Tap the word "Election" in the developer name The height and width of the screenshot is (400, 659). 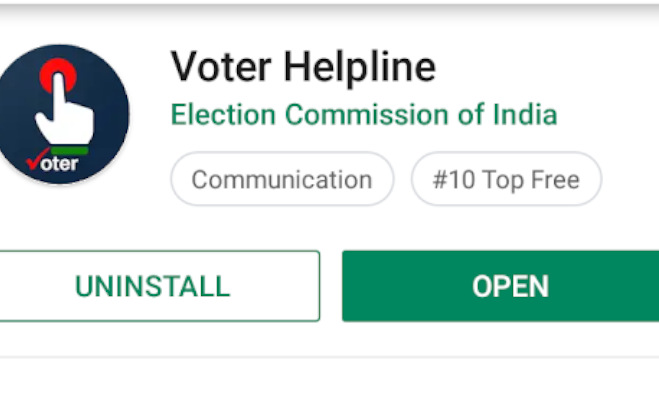point(222,114)
